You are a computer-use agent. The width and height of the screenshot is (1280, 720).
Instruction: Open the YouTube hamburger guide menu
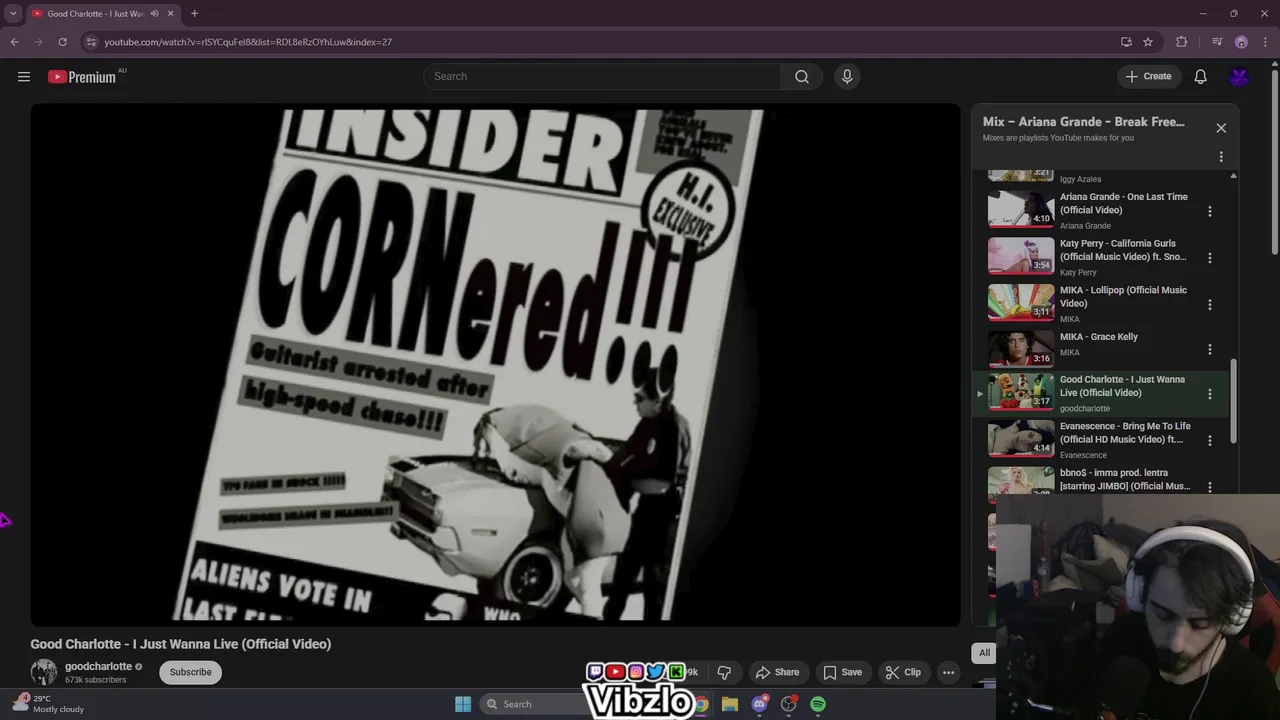24,76
